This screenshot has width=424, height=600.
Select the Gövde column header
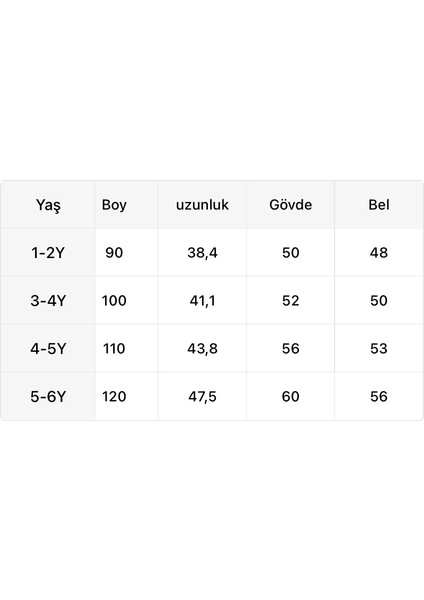tap(290, 205)
